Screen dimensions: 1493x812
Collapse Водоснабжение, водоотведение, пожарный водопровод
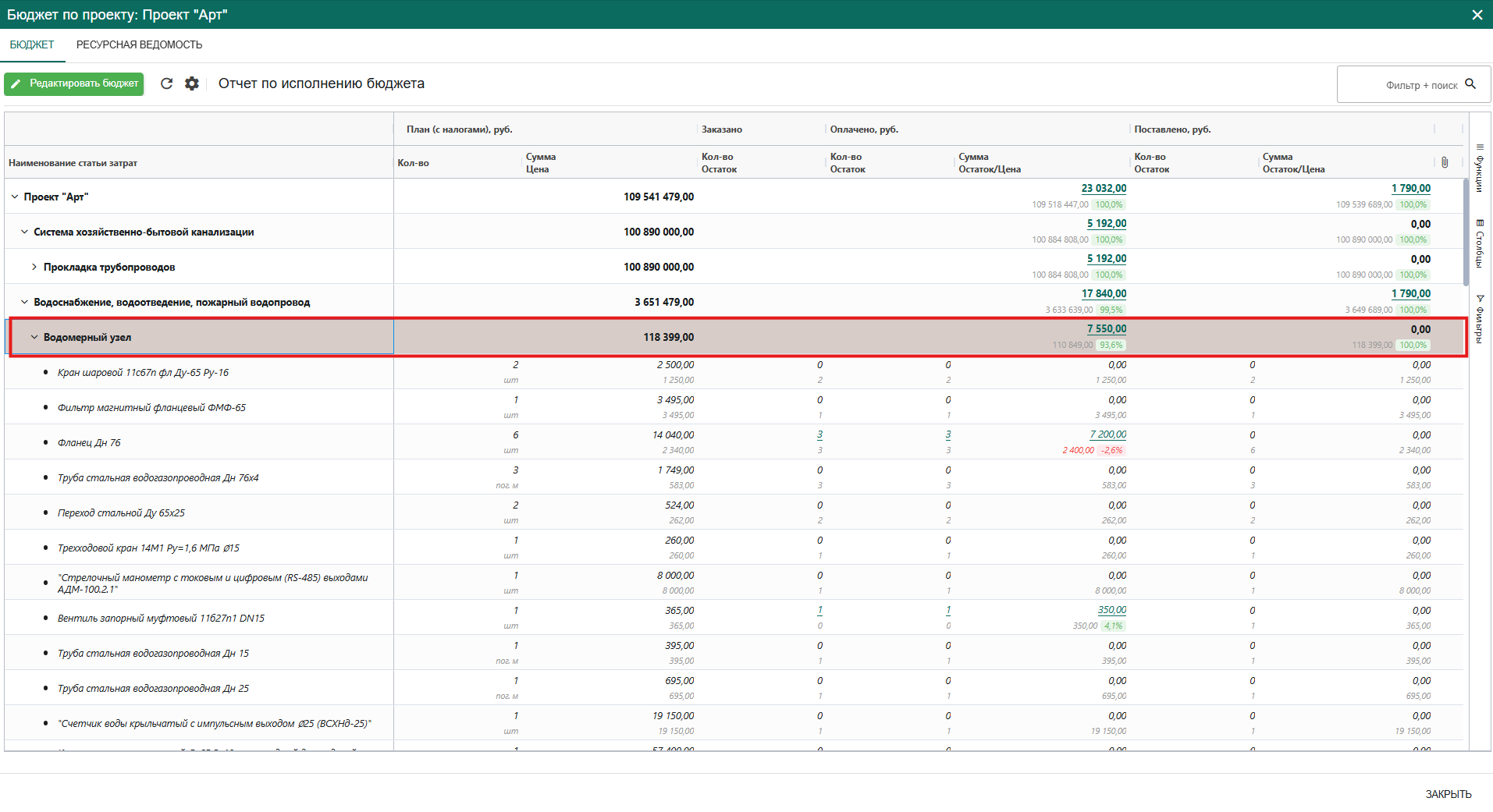[24, 302]
